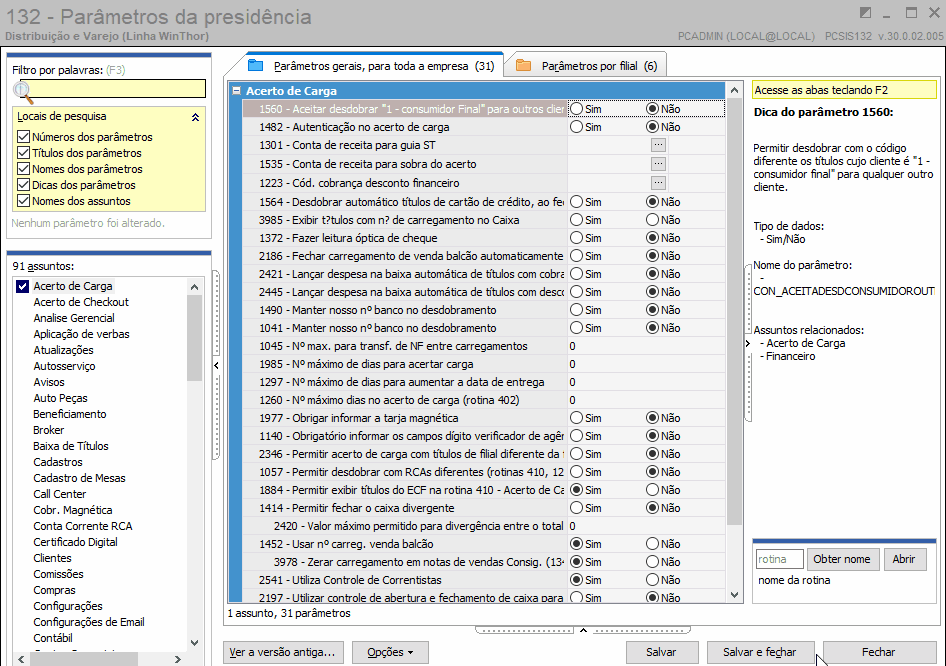Image resolution: width=946 pixels, height=666 pixels.
Task: Click the blue folder icon on general parameters tab
Action: (x=256, y=65)
